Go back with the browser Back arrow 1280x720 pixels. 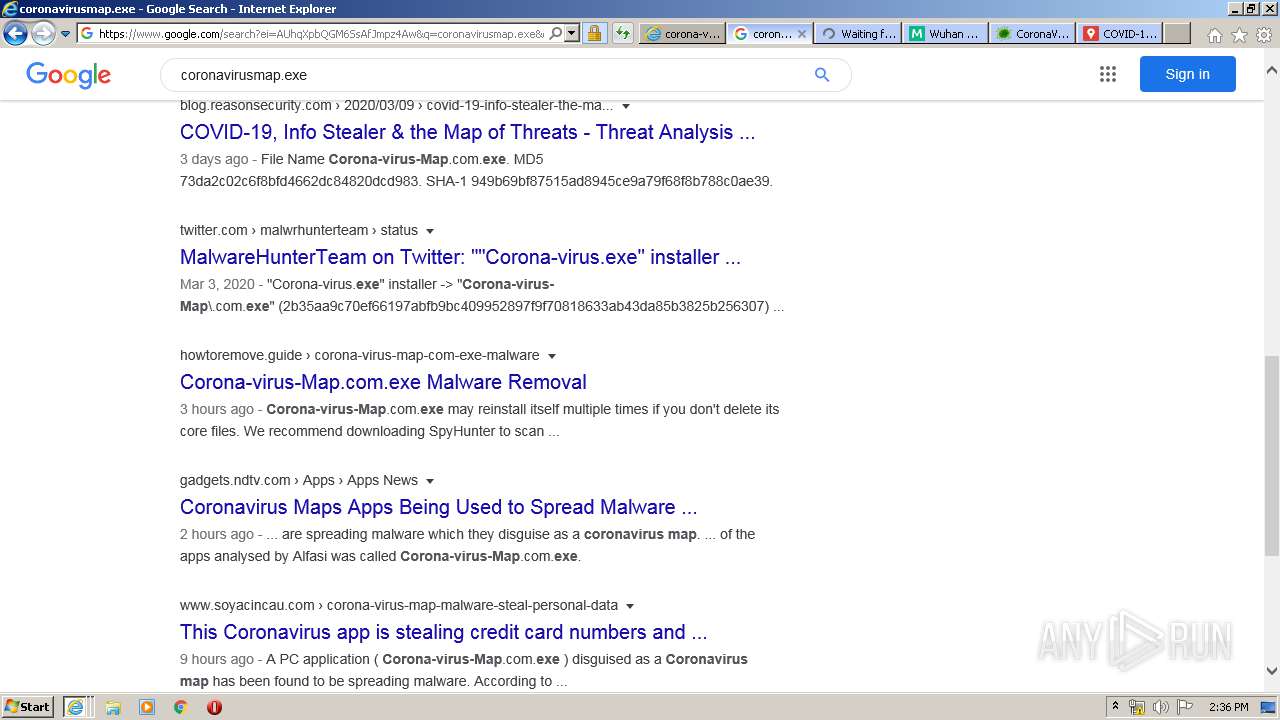15,33
